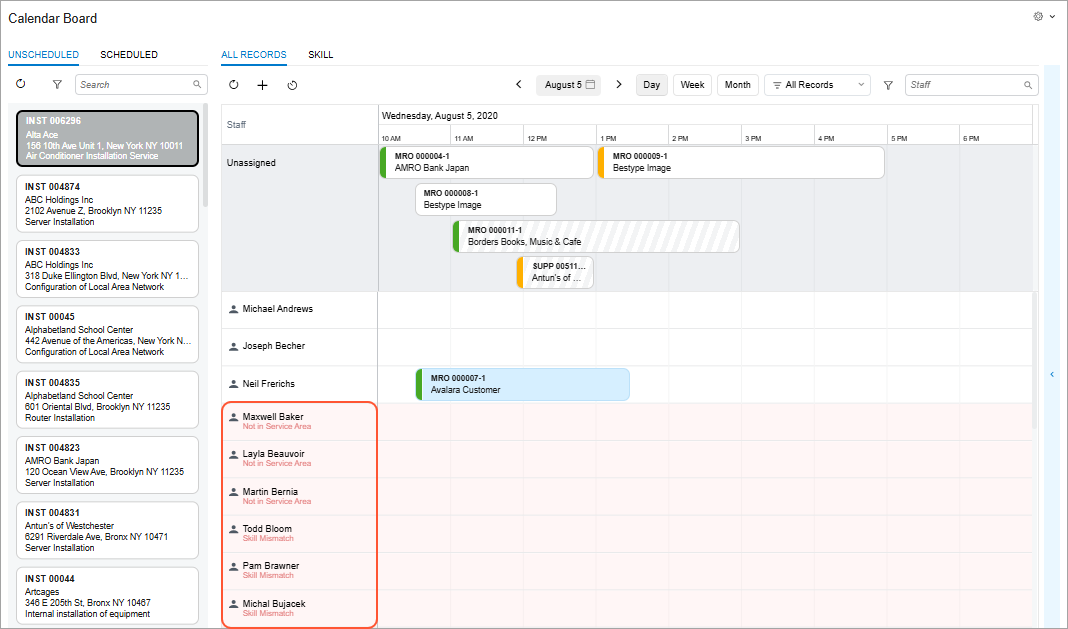Switch to Day view

(651, 85)
